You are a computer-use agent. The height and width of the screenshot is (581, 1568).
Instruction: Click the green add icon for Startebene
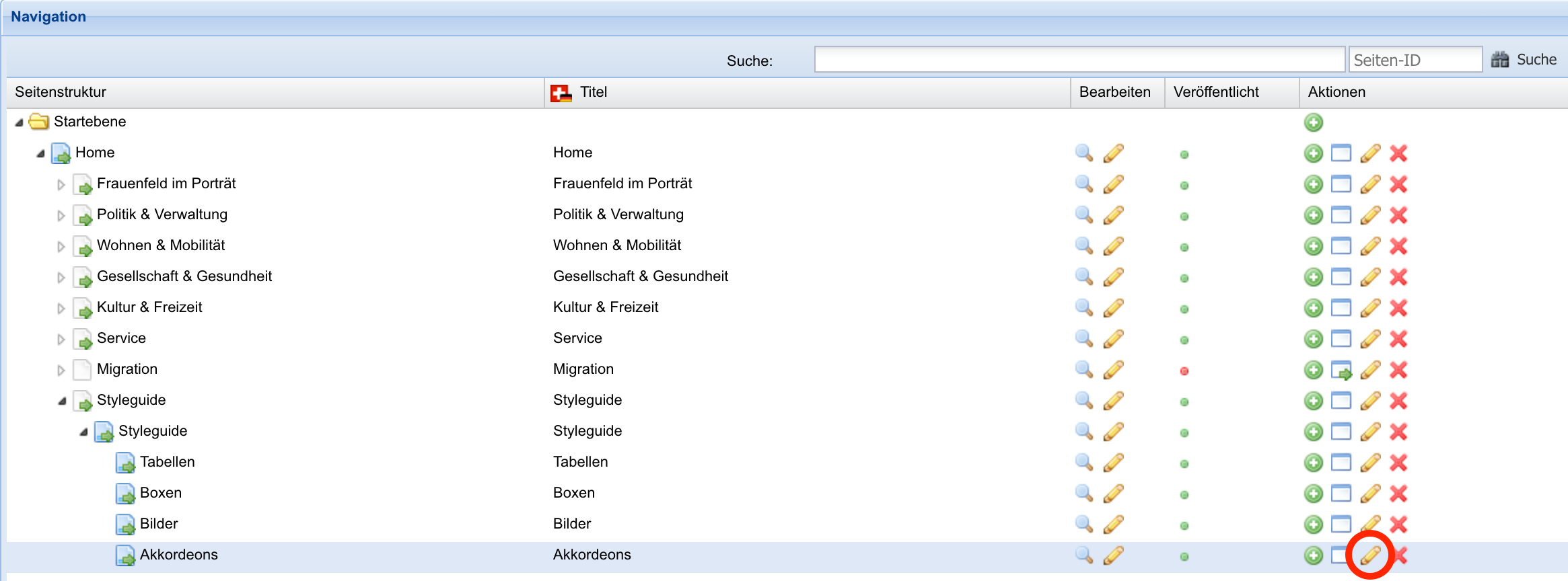click(1313, 122)
